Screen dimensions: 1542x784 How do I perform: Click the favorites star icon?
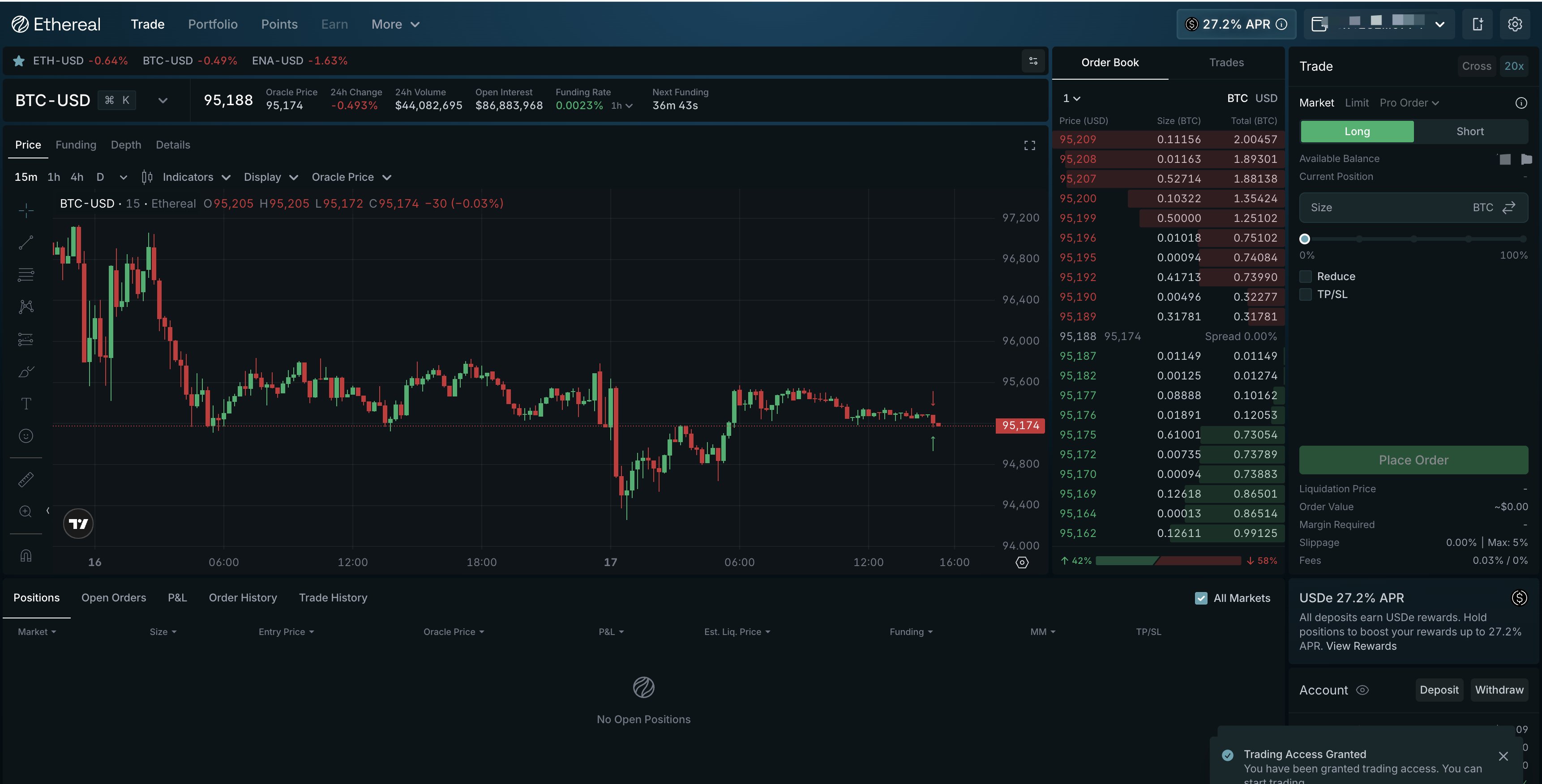pyautogui.click(x=18, y=60)
